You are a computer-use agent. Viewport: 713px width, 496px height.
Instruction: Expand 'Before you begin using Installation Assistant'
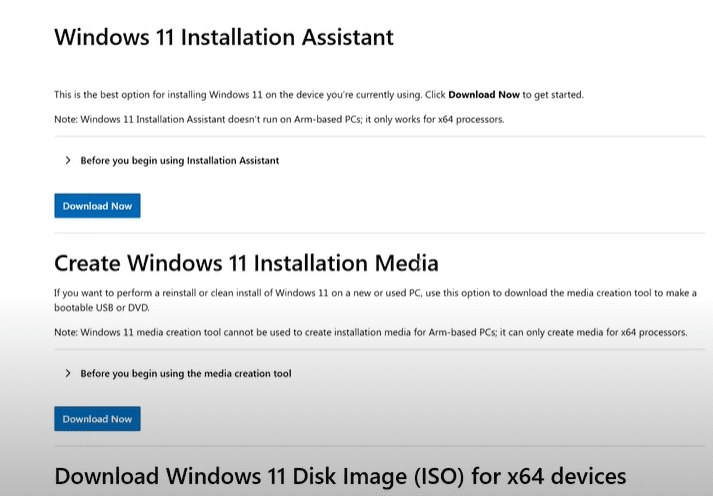coord(179,160)
